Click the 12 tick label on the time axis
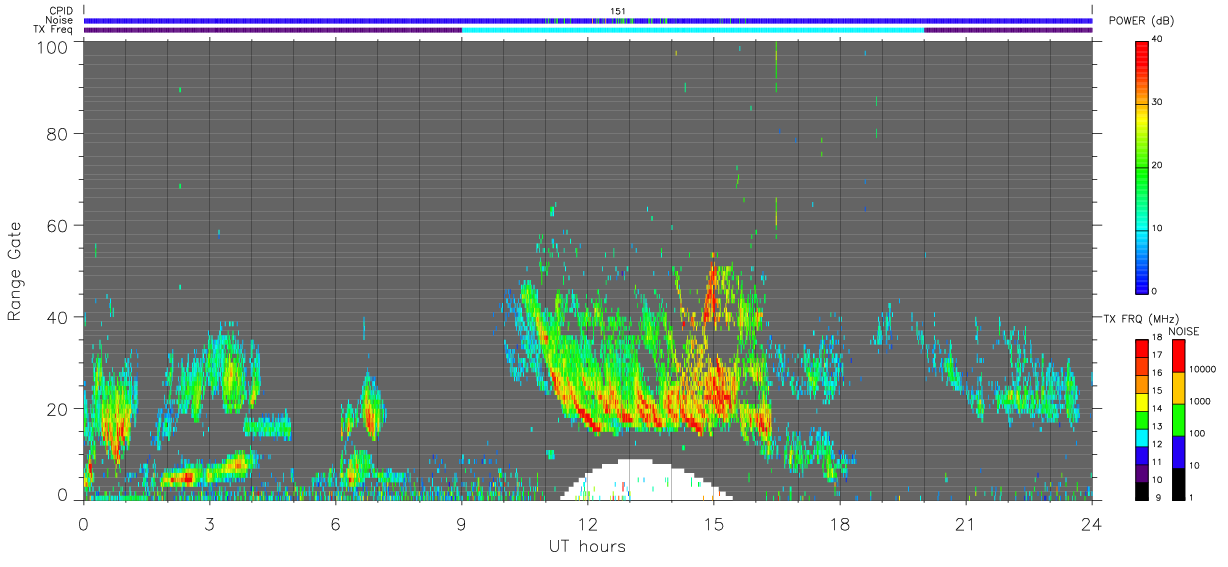Viewport: 1228px width, 567px height. tap(587, 523)
